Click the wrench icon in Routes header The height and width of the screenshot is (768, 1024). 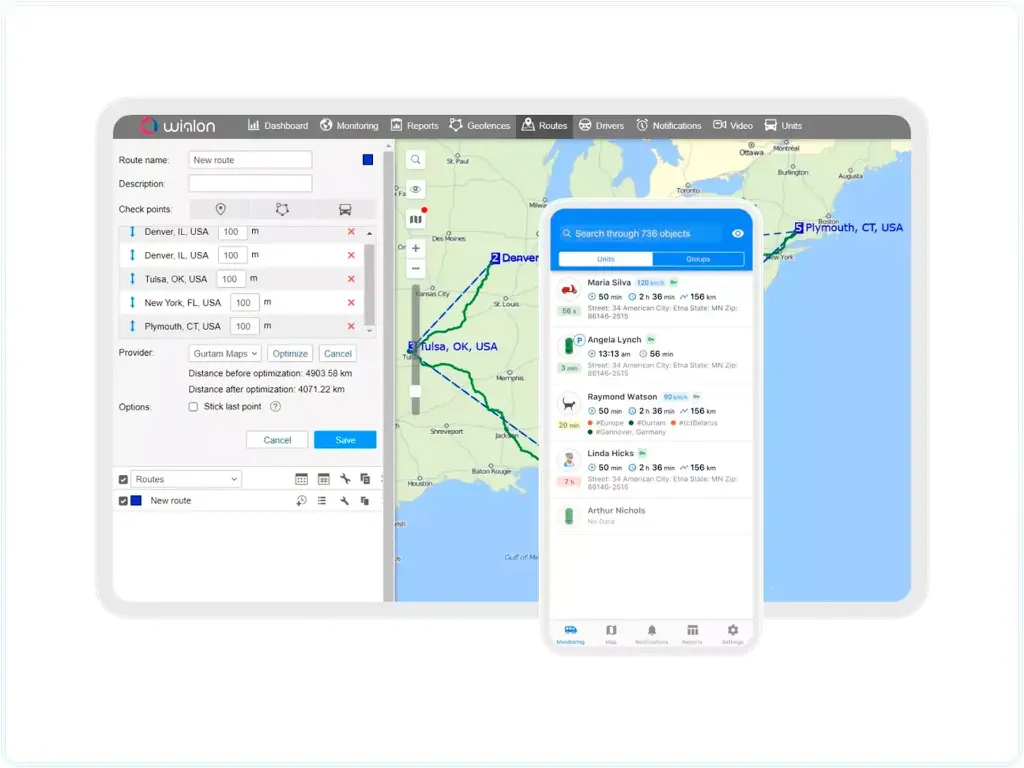point(345,479)
